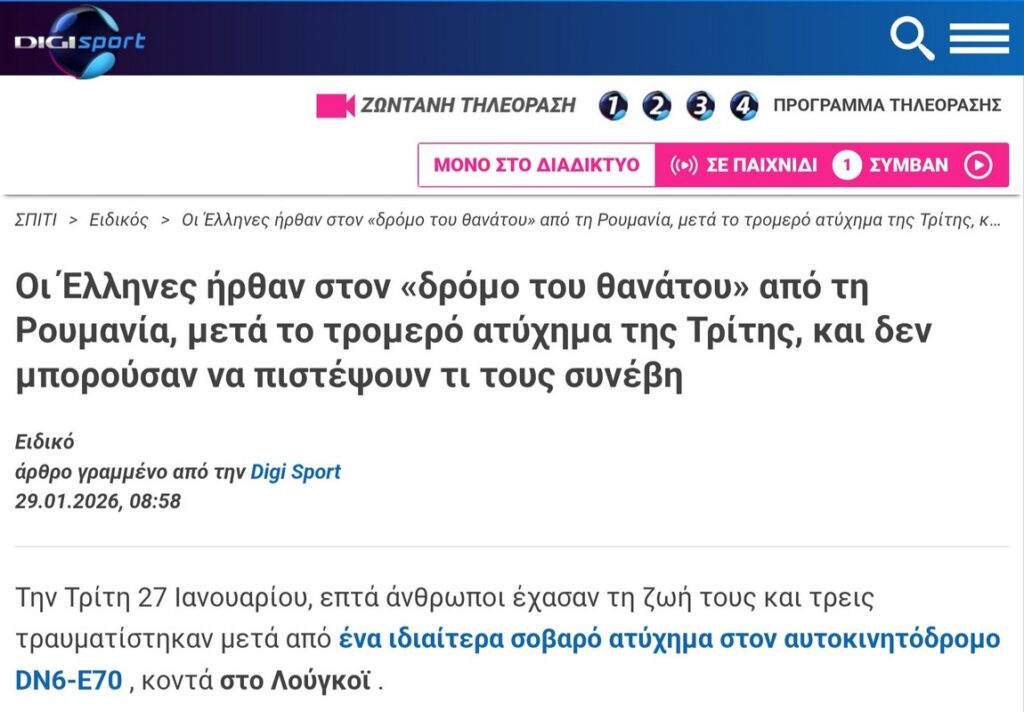Click ΜΟΝΟ ΣΤΟ ΔΙΑΔΙΚΤΥΟ button
Screen dimensions: 1024x712
tap(536, 166)
